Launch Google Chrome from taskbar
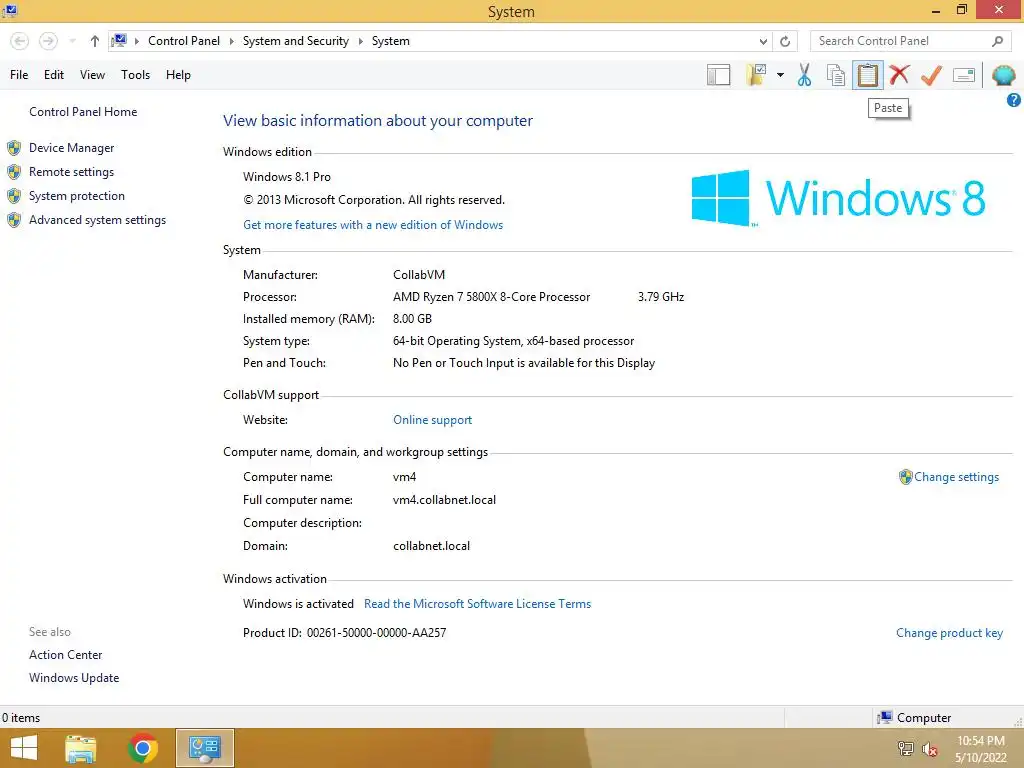The image size is (1024, 768). [143, 748]
